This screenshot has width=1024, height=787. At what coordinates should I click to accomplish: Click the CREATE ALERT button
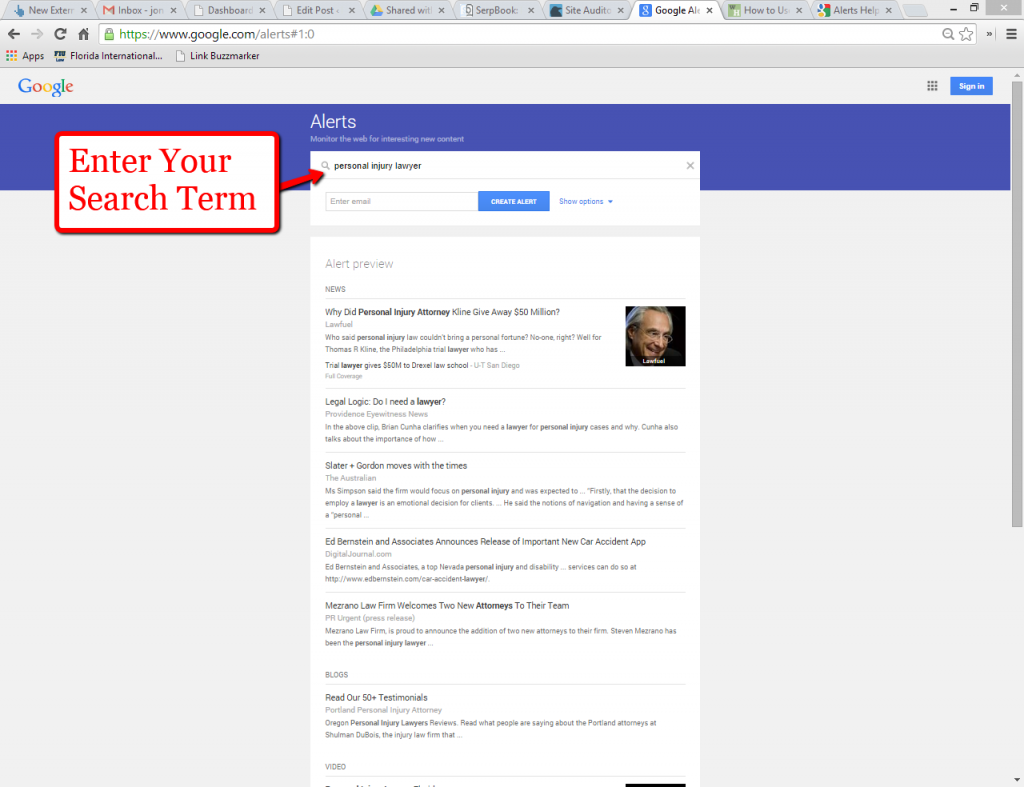(513, 201)
